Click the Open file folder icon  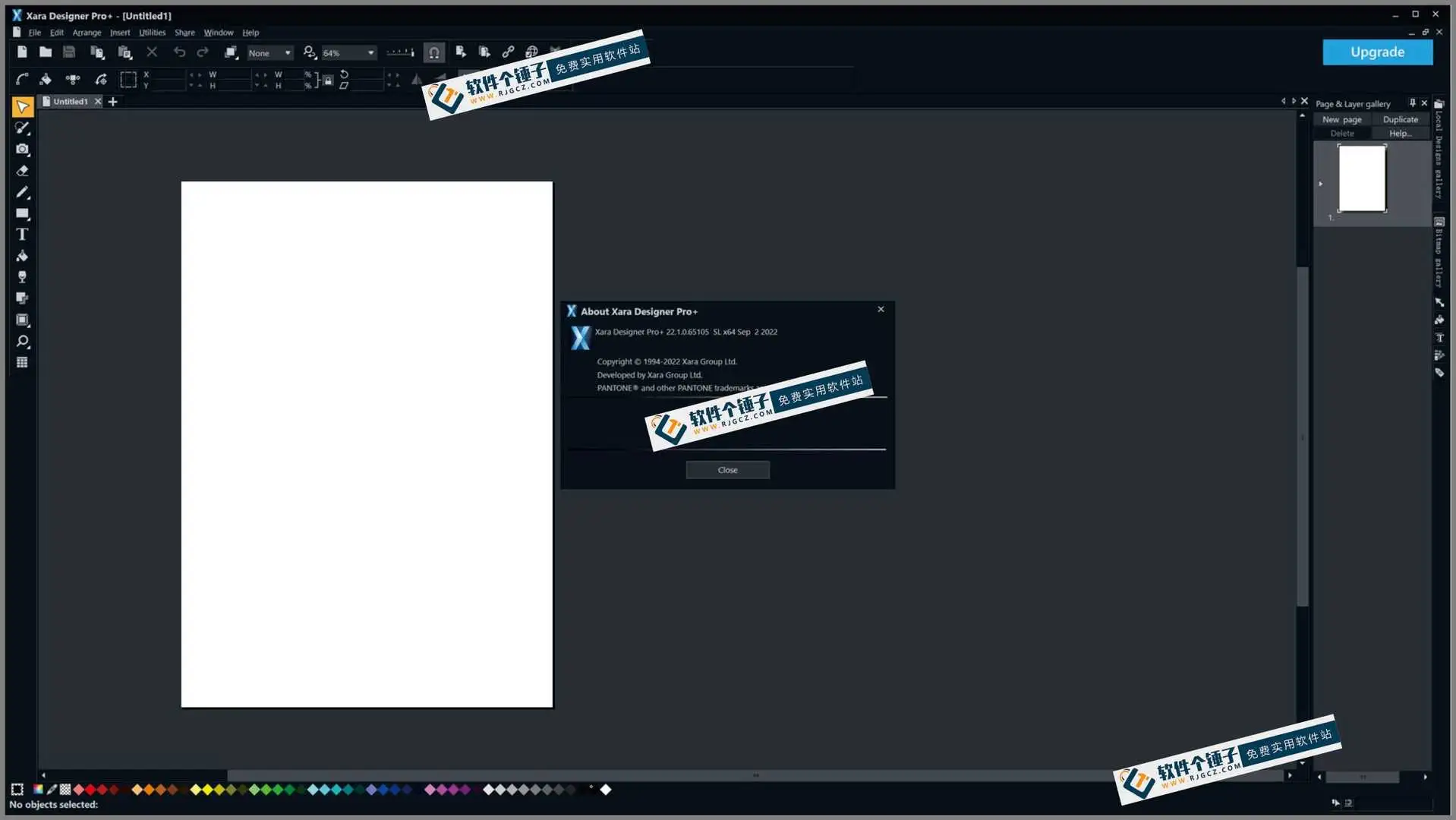pos(46,52)
